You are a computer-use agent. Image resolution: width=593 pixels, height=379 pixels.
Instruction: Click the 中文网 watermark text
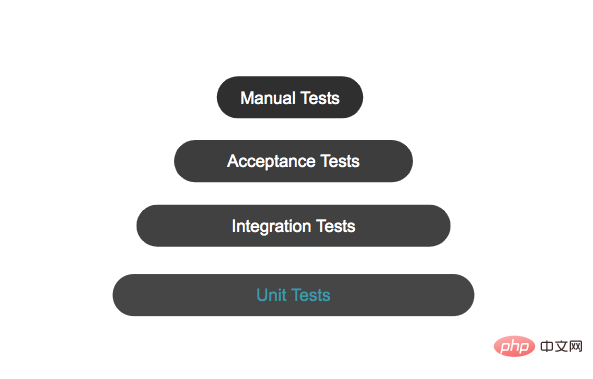click(x=561, y=346)
